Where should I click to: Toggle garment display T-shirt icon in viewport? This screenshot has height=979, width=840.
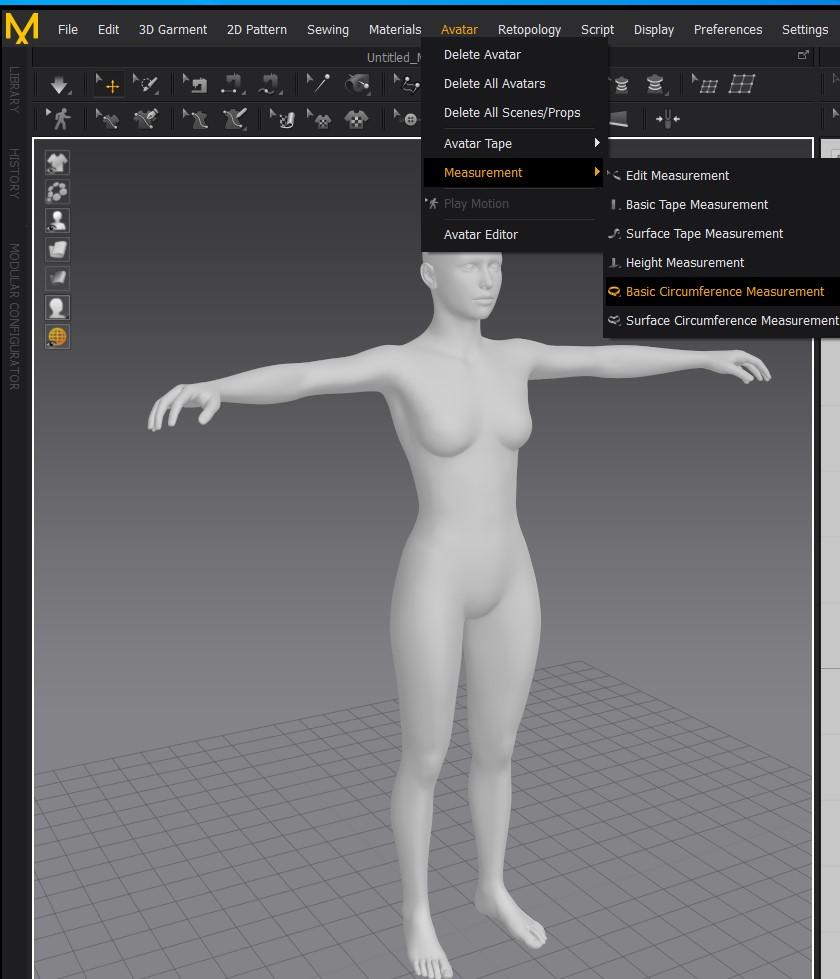point(57,162)
